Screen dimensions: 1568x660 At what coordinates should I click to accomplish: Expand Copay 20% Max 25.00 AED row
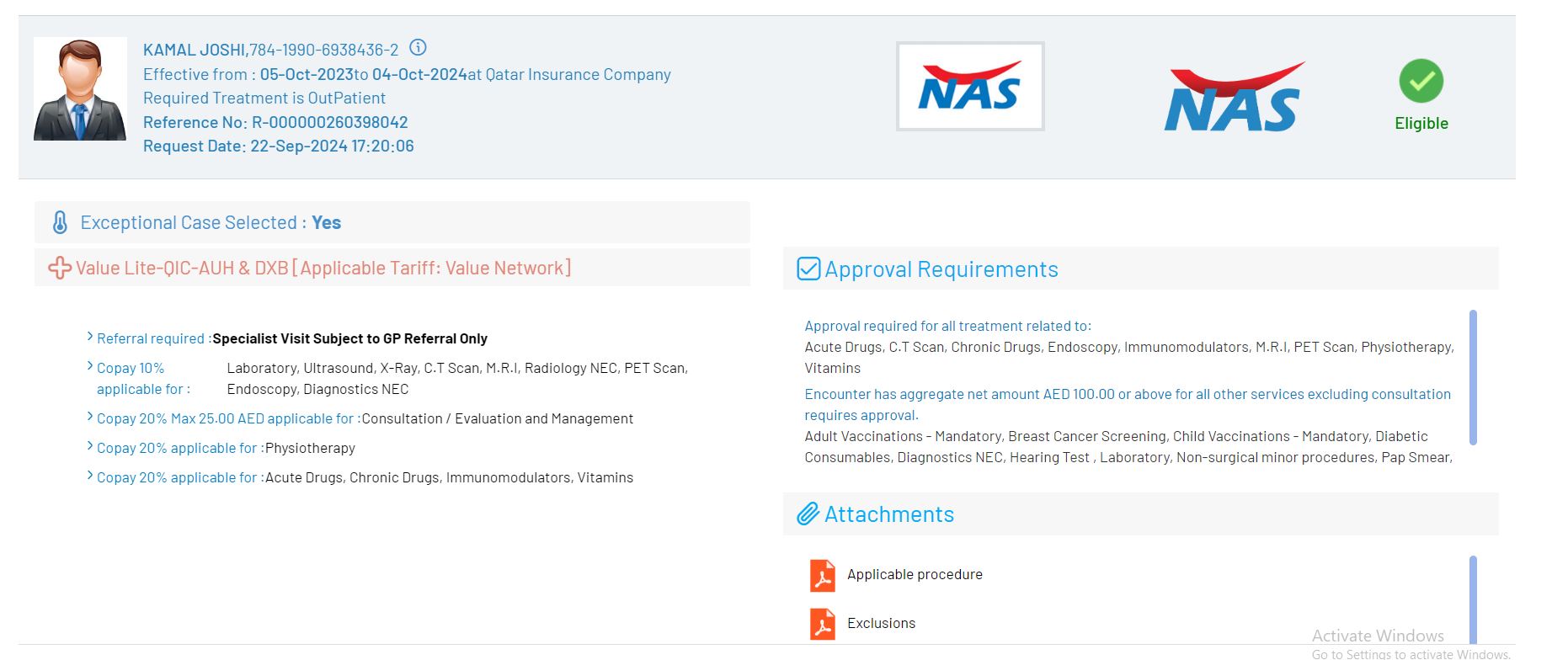(x=90, y=418)
